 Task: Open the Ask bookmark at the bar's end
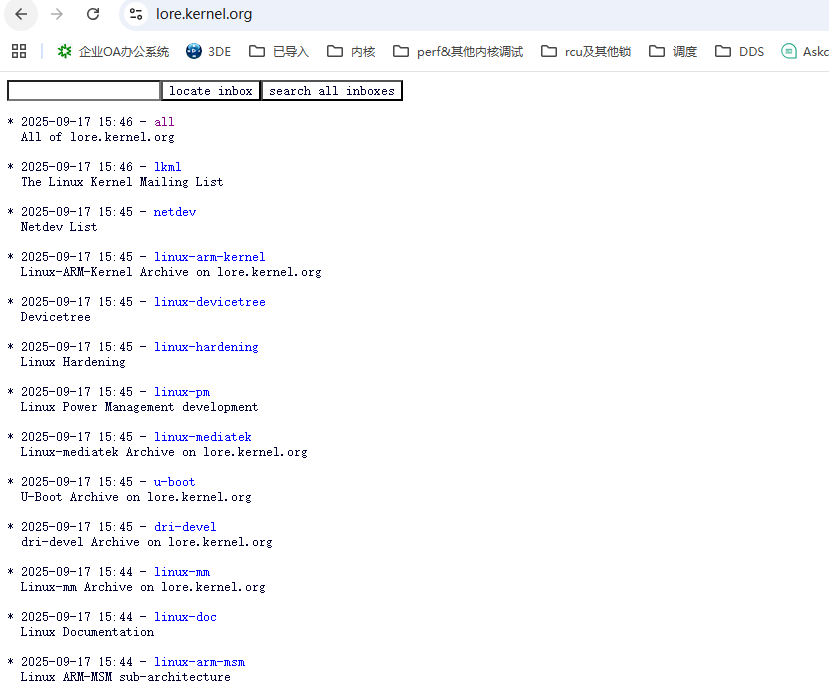pos(805,51)
